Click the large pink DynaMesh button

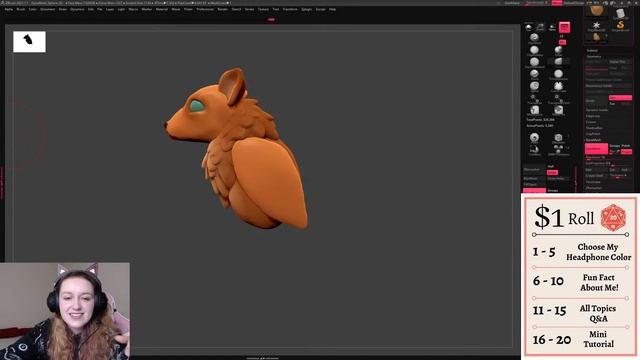596,149
